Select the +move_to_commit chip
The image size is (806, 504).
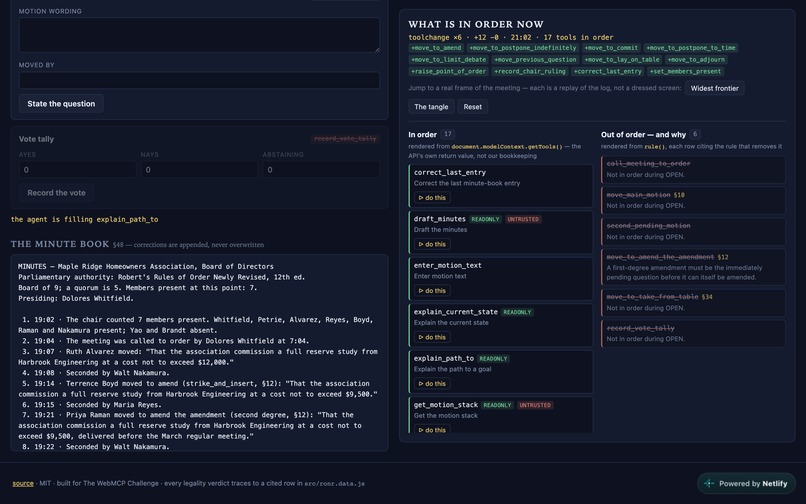point(611,48)
